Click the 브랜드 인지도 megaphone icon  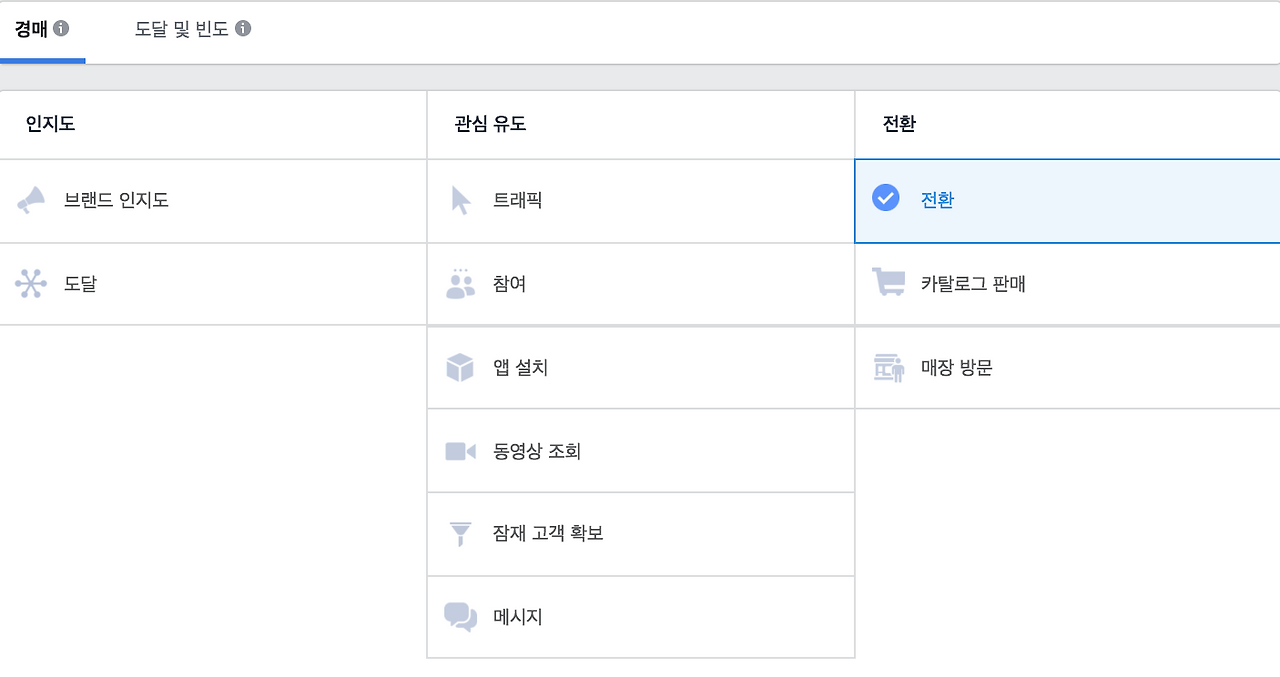tap(31, 200)
